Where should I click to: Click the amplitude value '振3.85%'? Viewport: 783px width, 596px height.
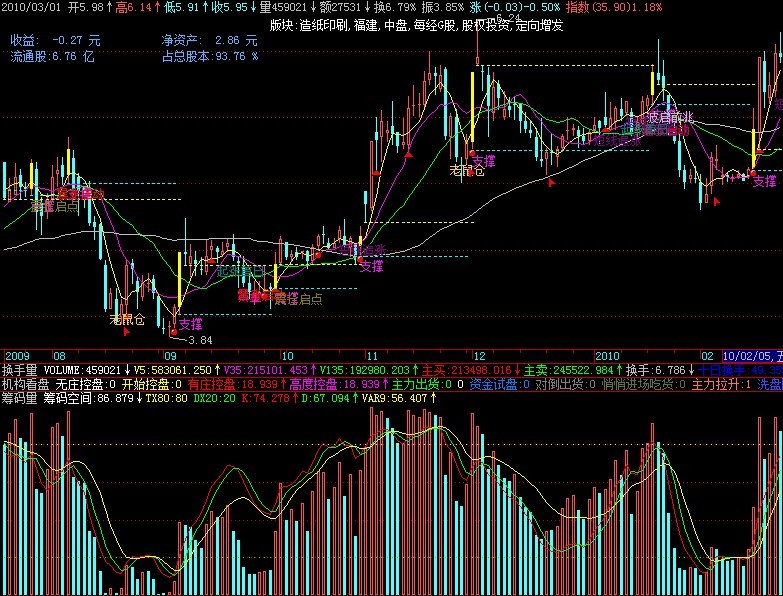click(442, 7)
